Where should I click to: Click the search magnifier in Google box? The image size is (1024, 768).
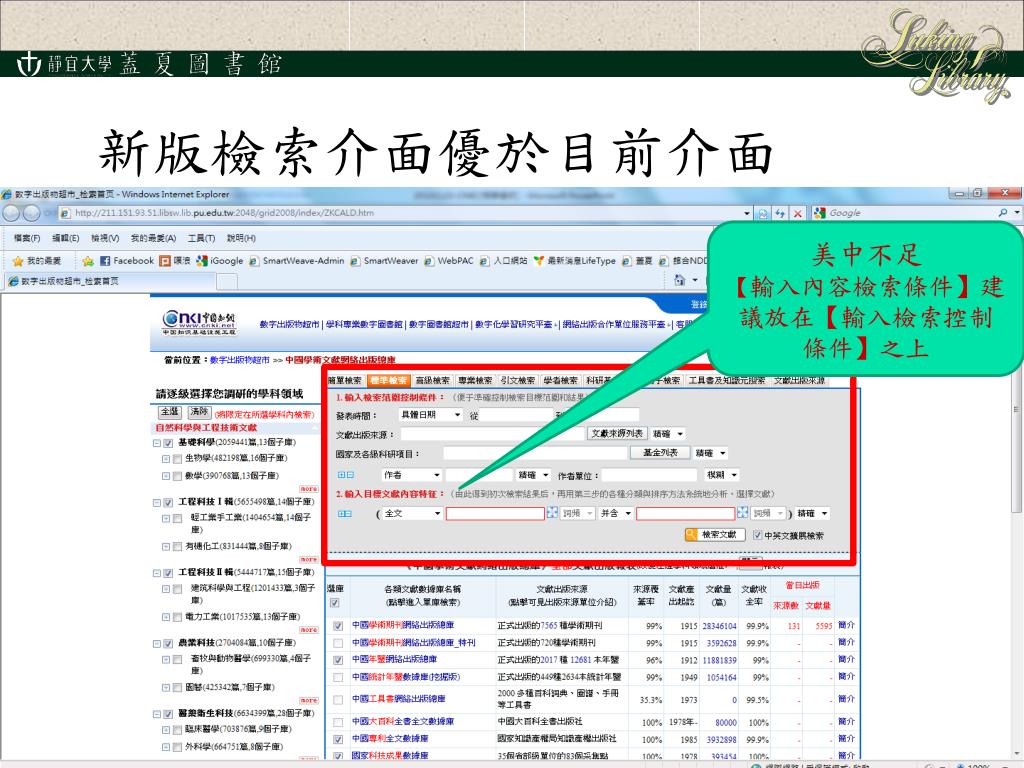click(x=1002, y=213)
